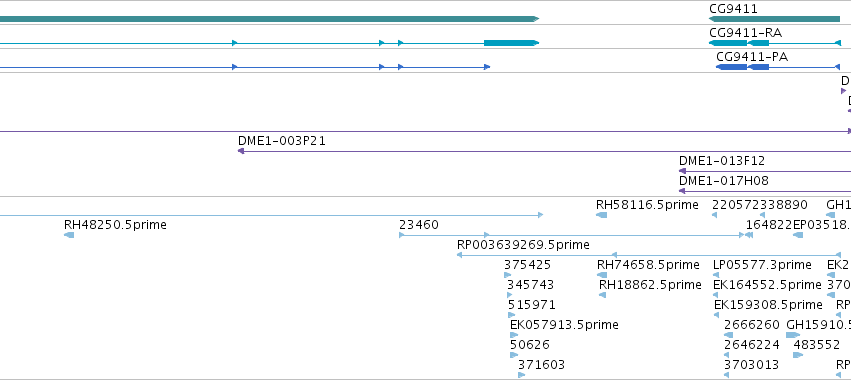Click the RP003639269.5prime feature label
851x380 pixels.
[523, 245]
